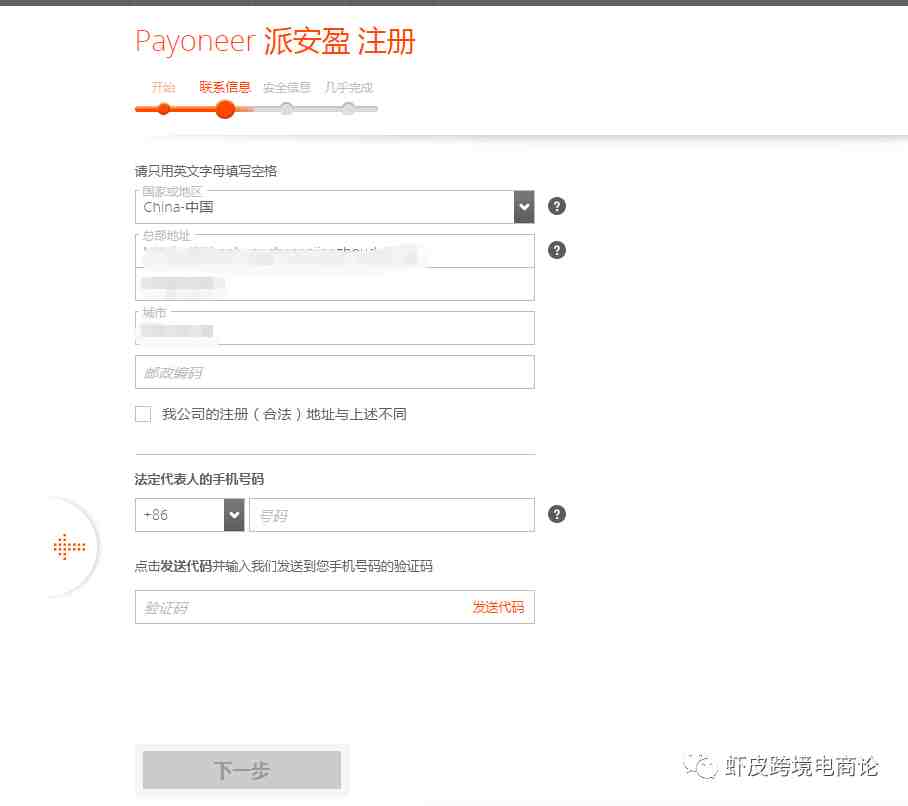Click the Payoneer 派安盈 注册 heading
Viewport: 908px width, 806px height.
(275, 41)
